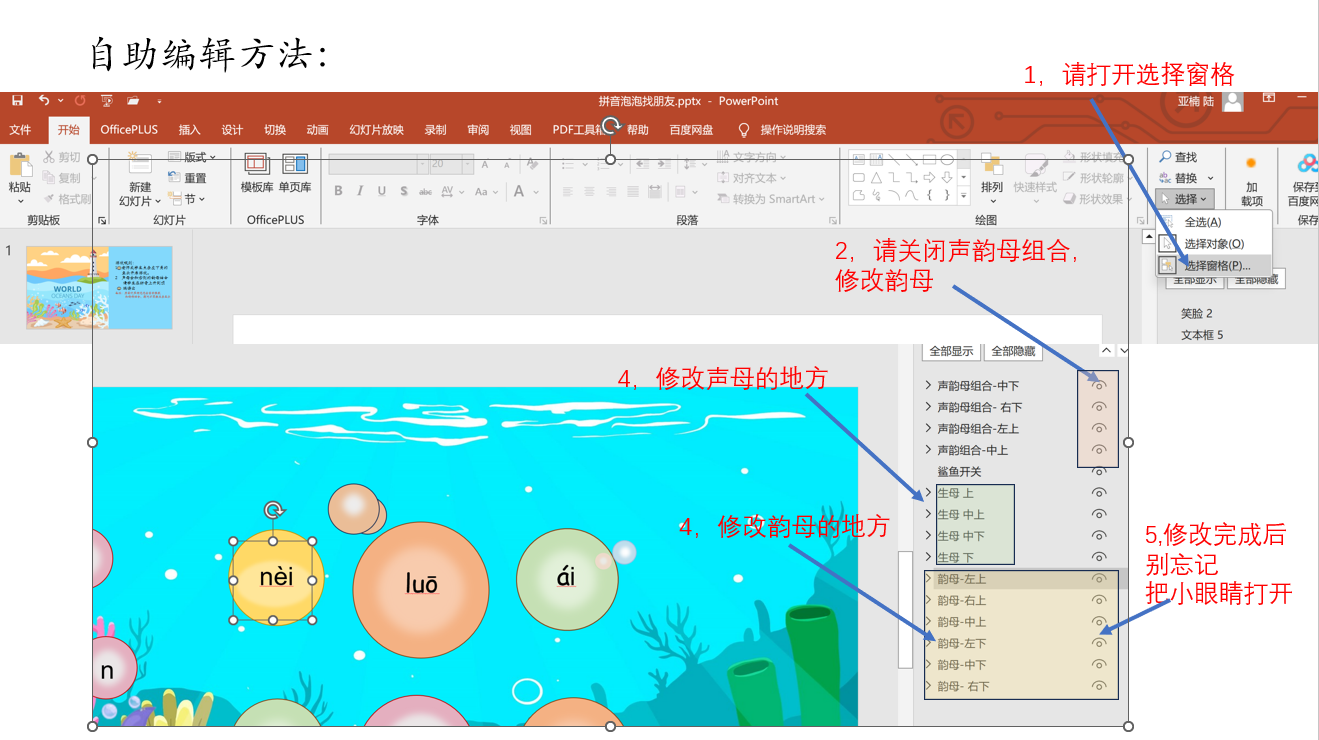Expand the 声韵母组合-左上 group
This screenshot has width=1319, height=740.
coord(928,429)
